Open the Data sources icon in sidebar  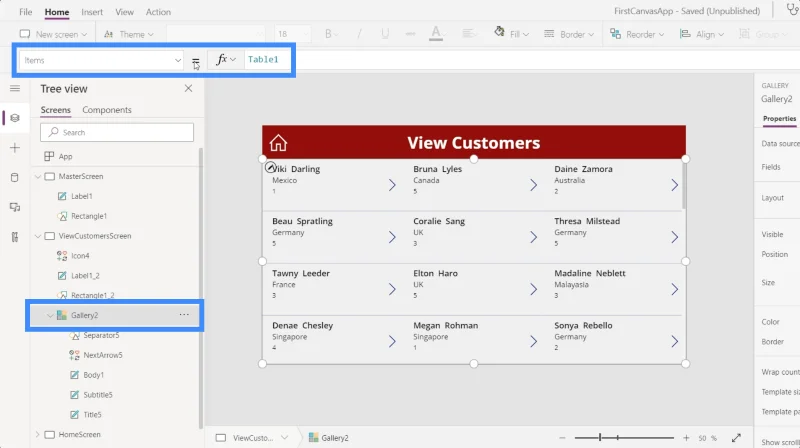click(x=15, y=178)
